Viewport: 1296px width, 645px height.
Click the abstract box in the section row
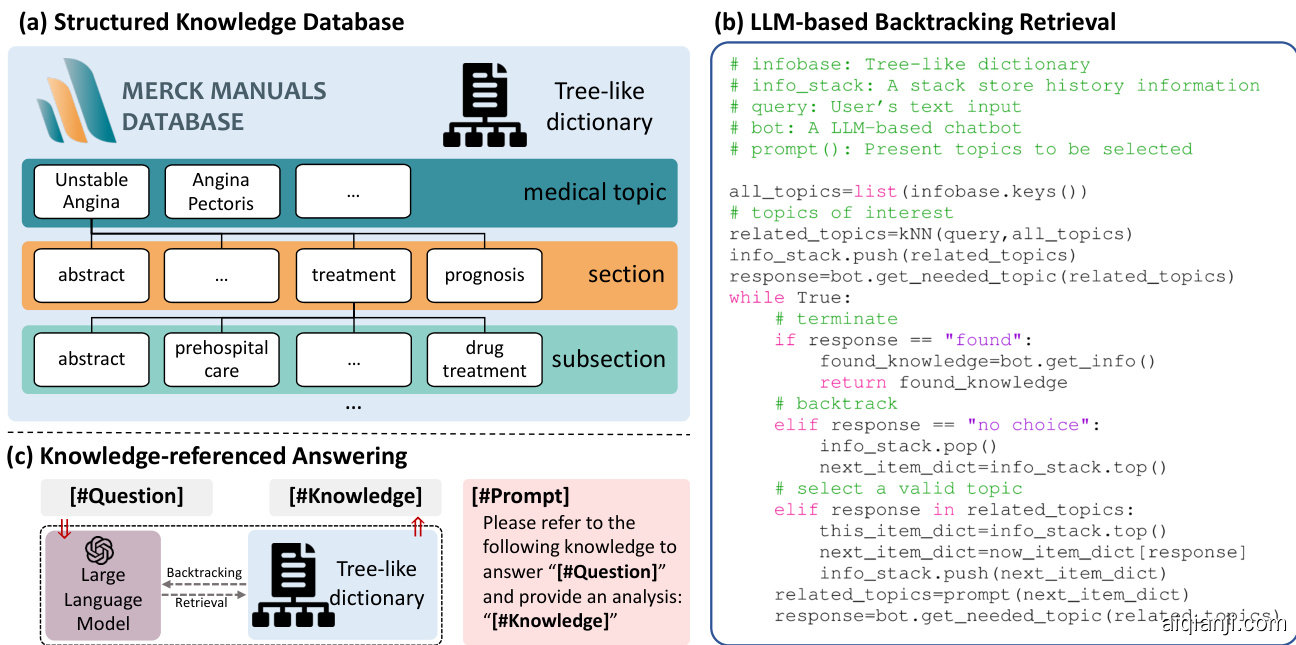click(91, 275)
